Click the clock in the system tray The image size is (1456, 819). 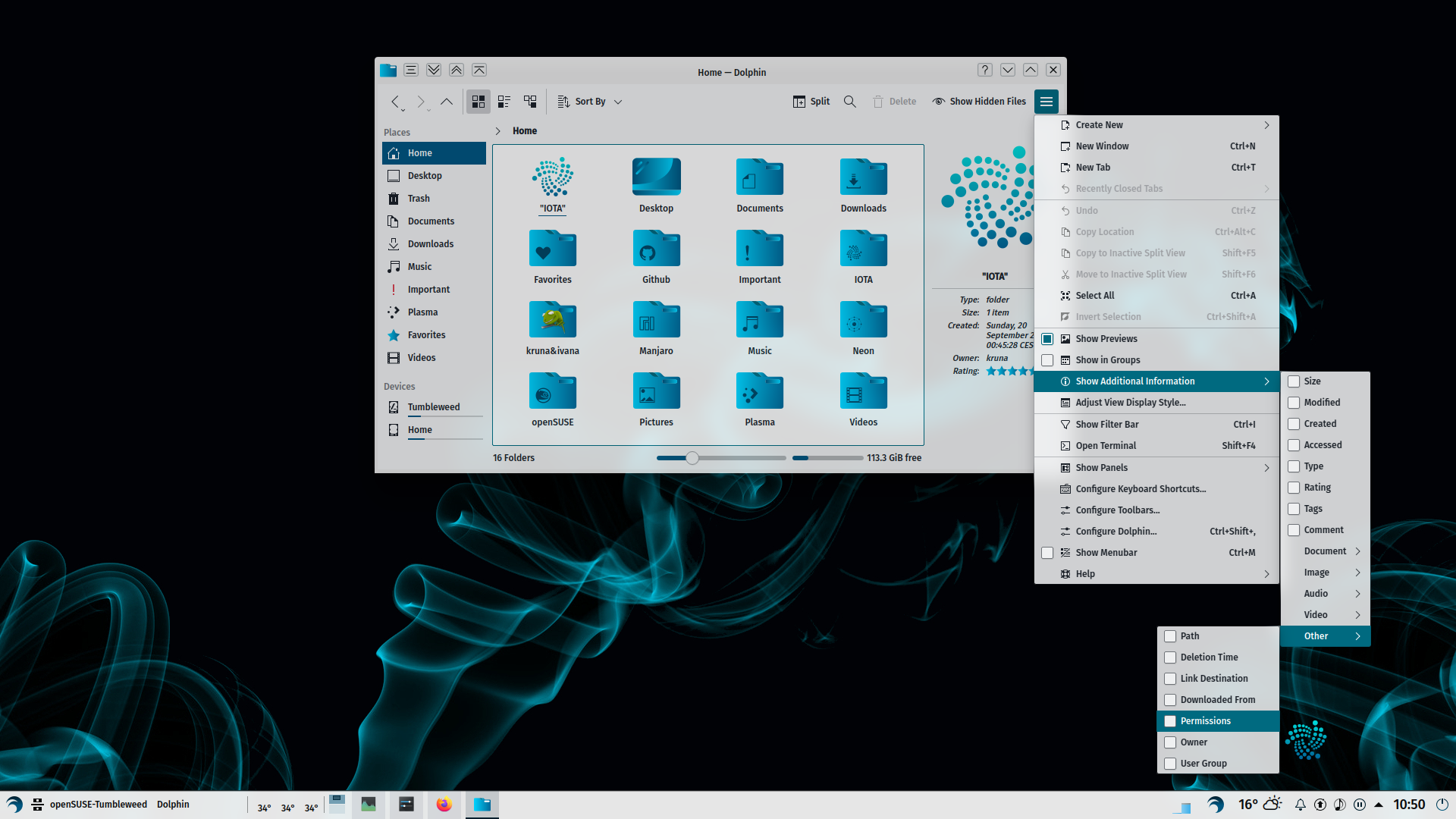pyautogui.click(x=1409, y=805)
